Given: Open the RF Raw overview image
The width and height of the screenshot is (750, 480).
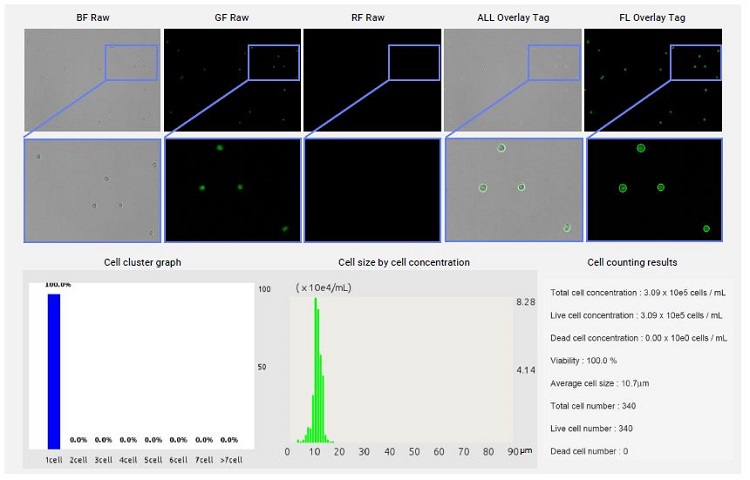Looking at the screenshot, I should point(372,80).
